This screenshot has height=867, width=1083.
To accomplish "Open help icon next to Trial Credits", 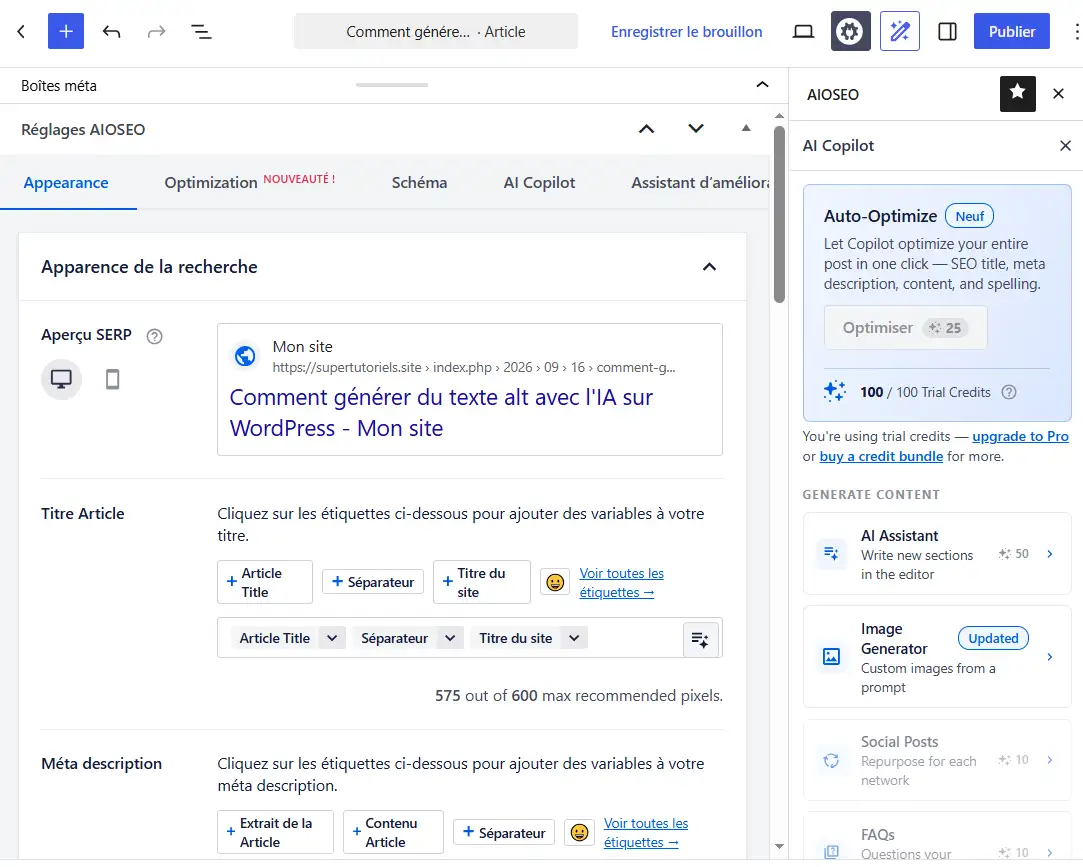I will (x=1009, y=392).
